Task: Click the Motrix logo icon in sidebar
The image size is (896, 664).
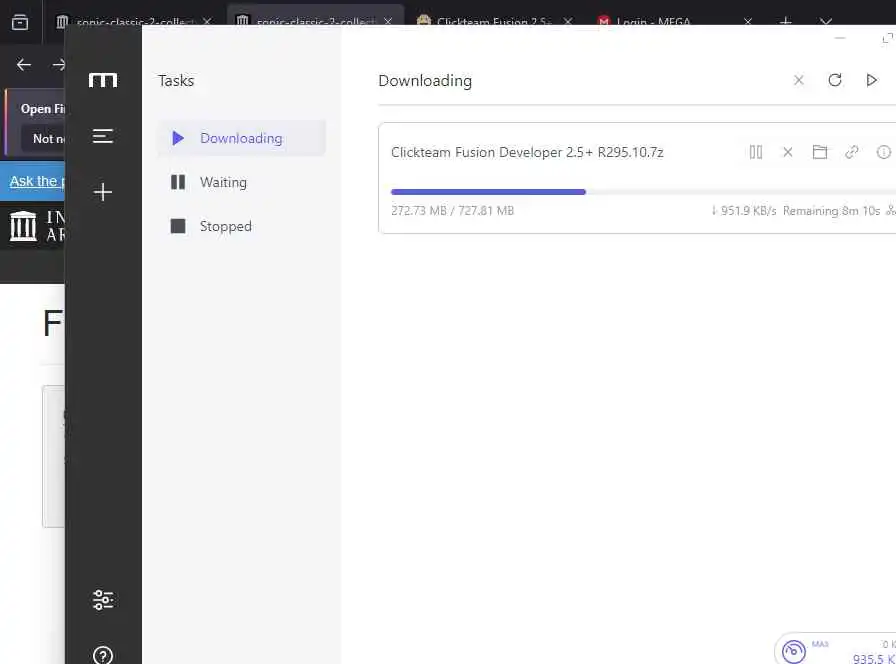Action: (x=103, y=80)
